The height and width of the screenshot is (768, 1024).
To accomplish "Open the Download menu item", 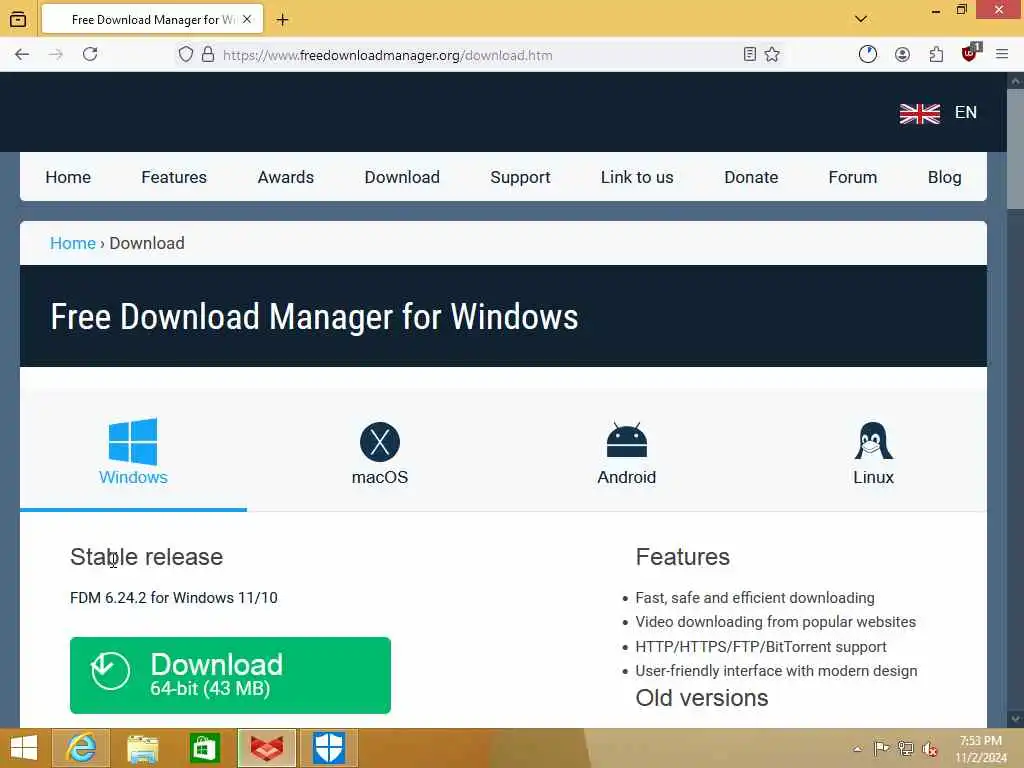I will pos(402,177).
